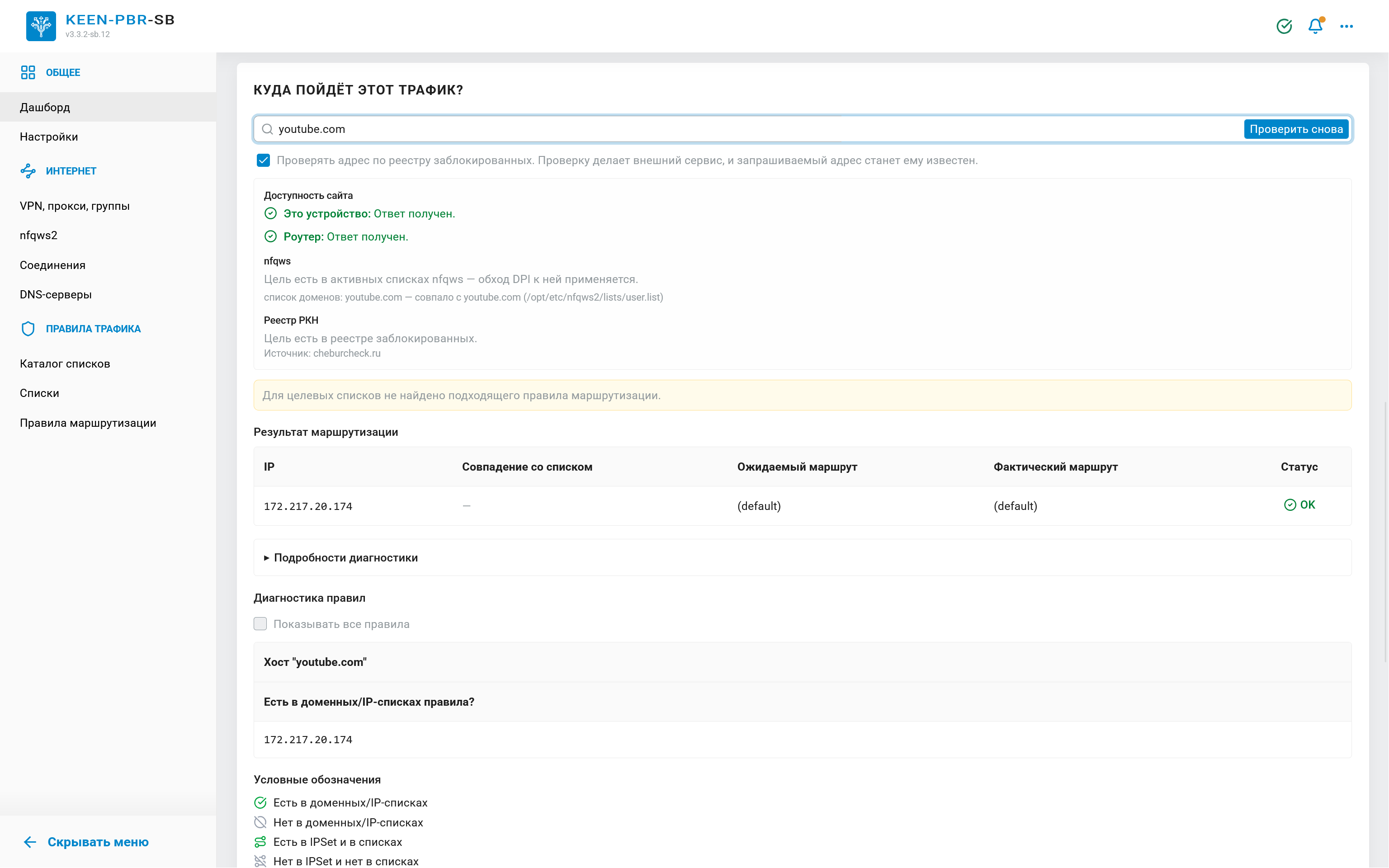Click the Хост "youtube.com" row
The image size is (1389, 868).
coord(803,662)
